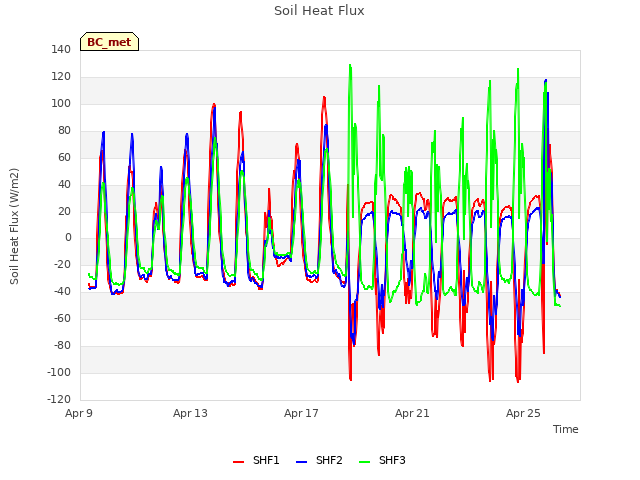640x480 pixels.
Task: Toggle the SHF1 legend entry
Action: [256, 460]
